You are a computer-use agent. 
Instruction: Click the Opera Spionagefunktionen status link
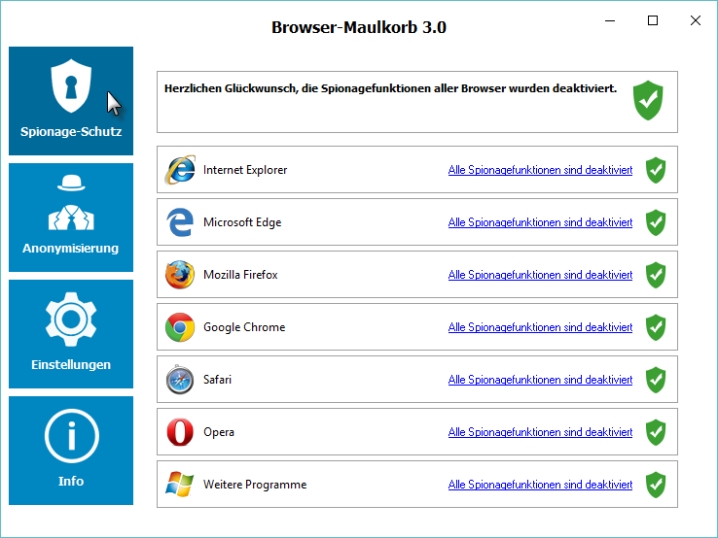click(540, 433)
